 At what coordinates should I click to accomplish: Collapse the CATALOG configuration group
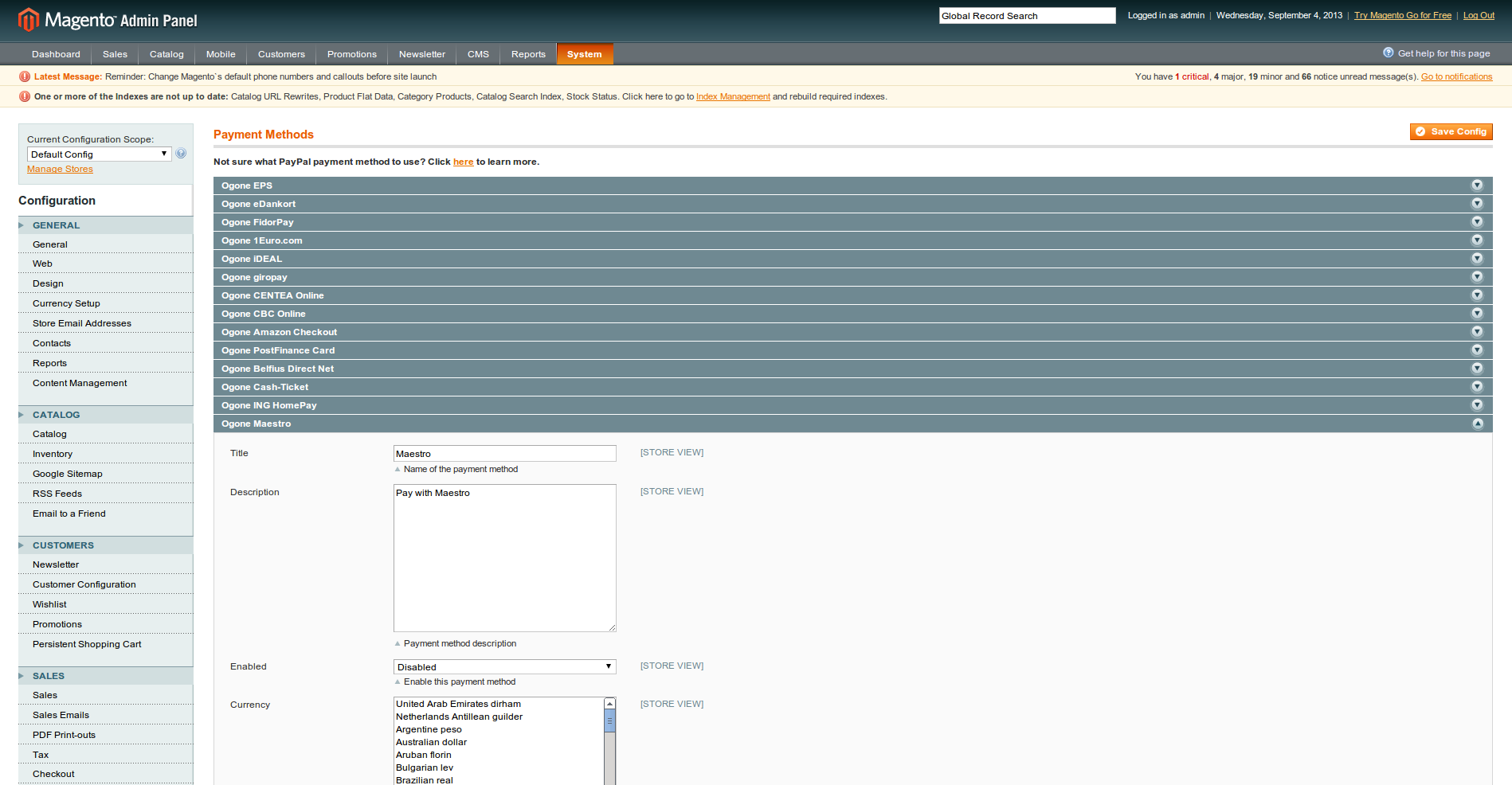pos(105,415)
